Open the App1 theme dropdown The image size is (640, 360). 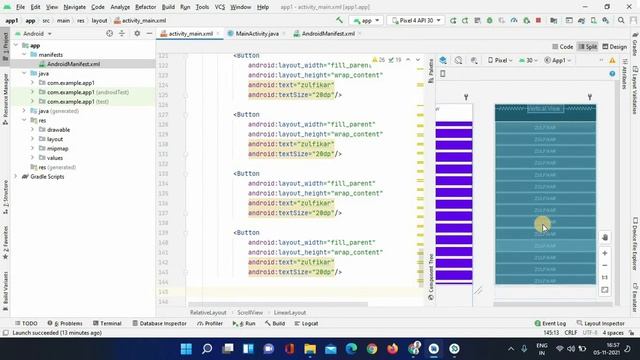tap(558, 60)
